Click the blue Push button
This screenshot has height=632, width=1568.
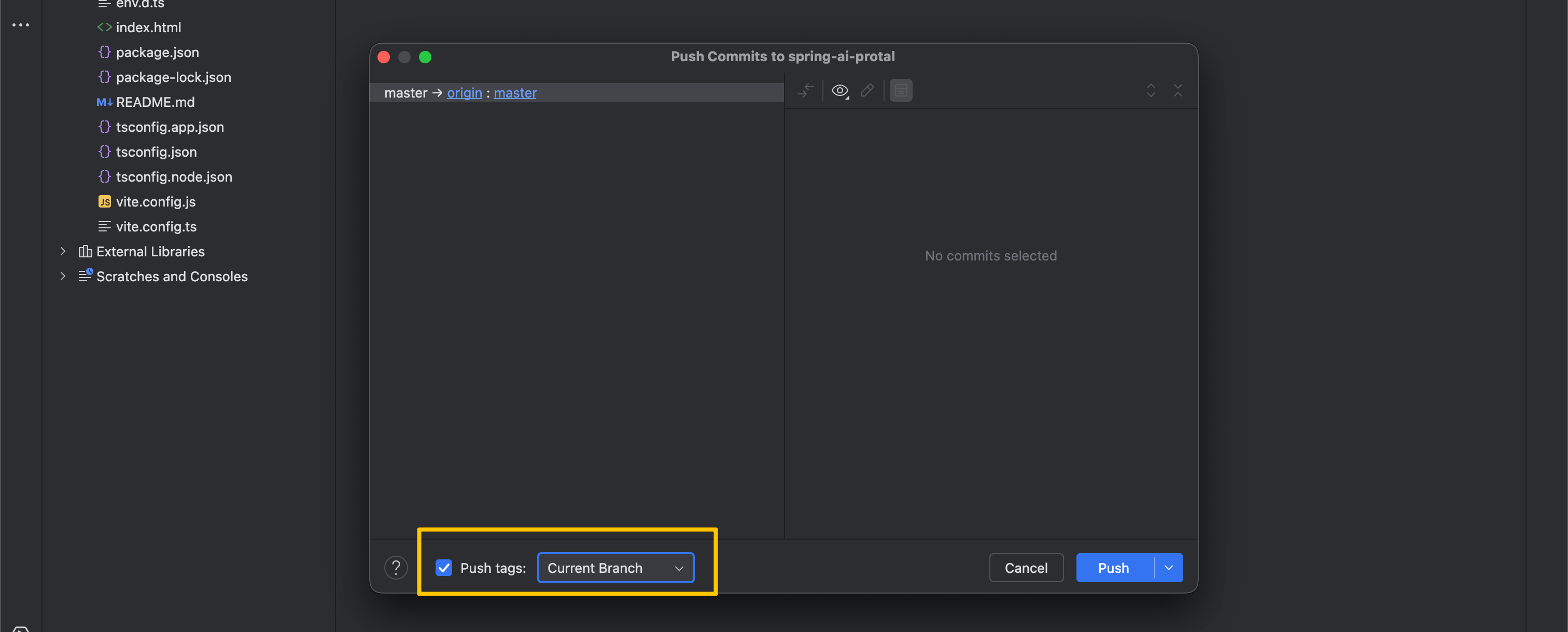1113,568
